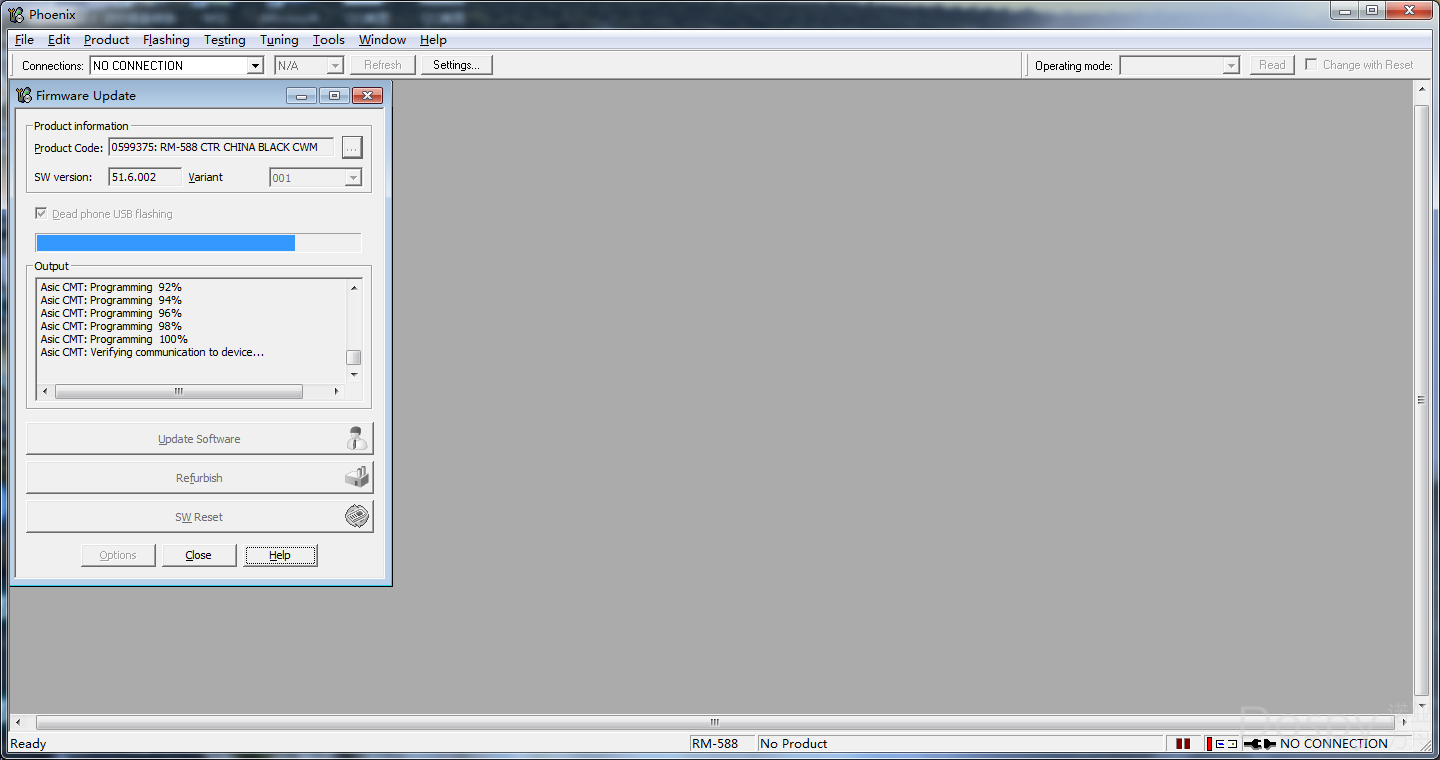Open the Help menu in menu bar
1440x760 pixels.
(x=433, y=40)
